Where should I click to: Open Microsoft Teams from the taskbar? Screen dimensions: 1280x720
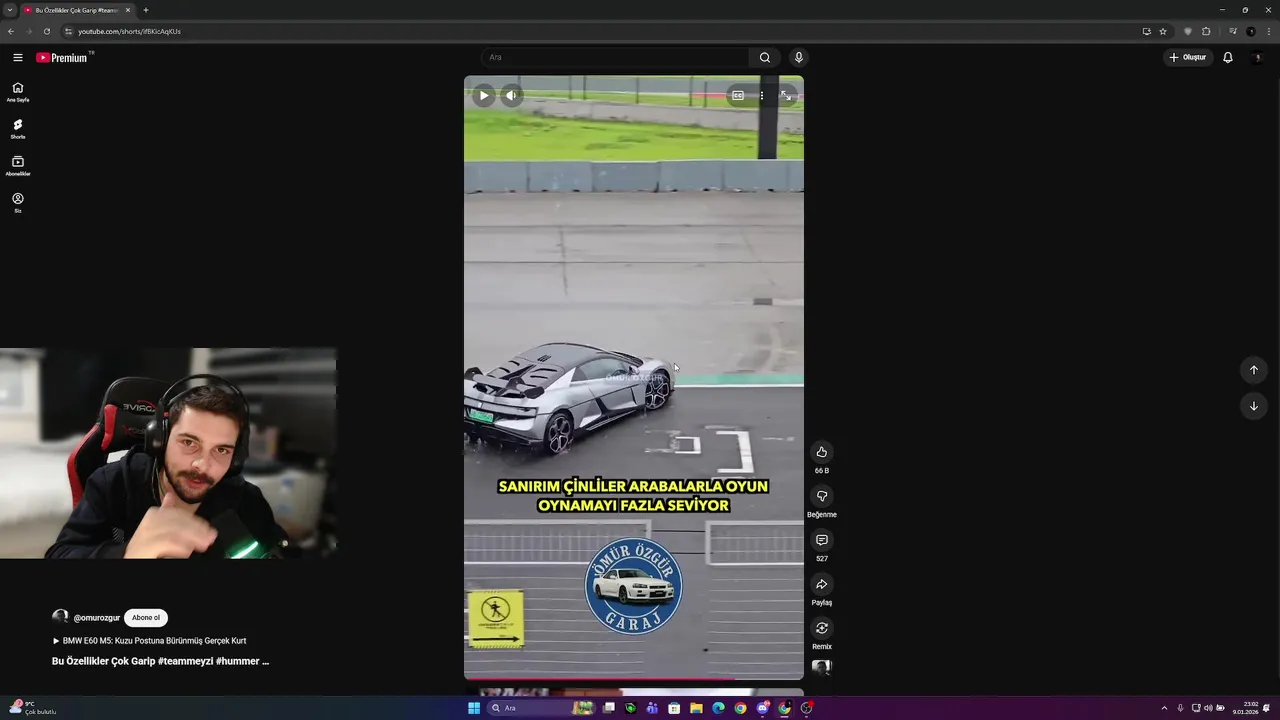(652, 708)
